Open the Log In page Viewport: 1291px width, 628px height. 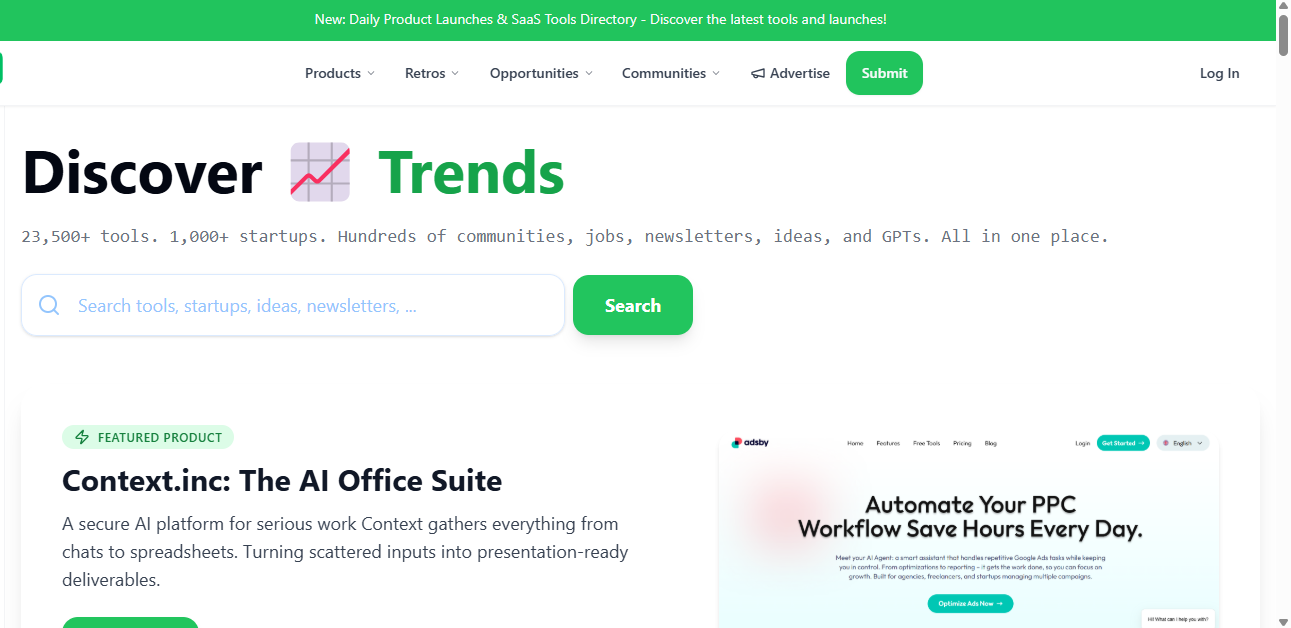(x=1219, y=73)
